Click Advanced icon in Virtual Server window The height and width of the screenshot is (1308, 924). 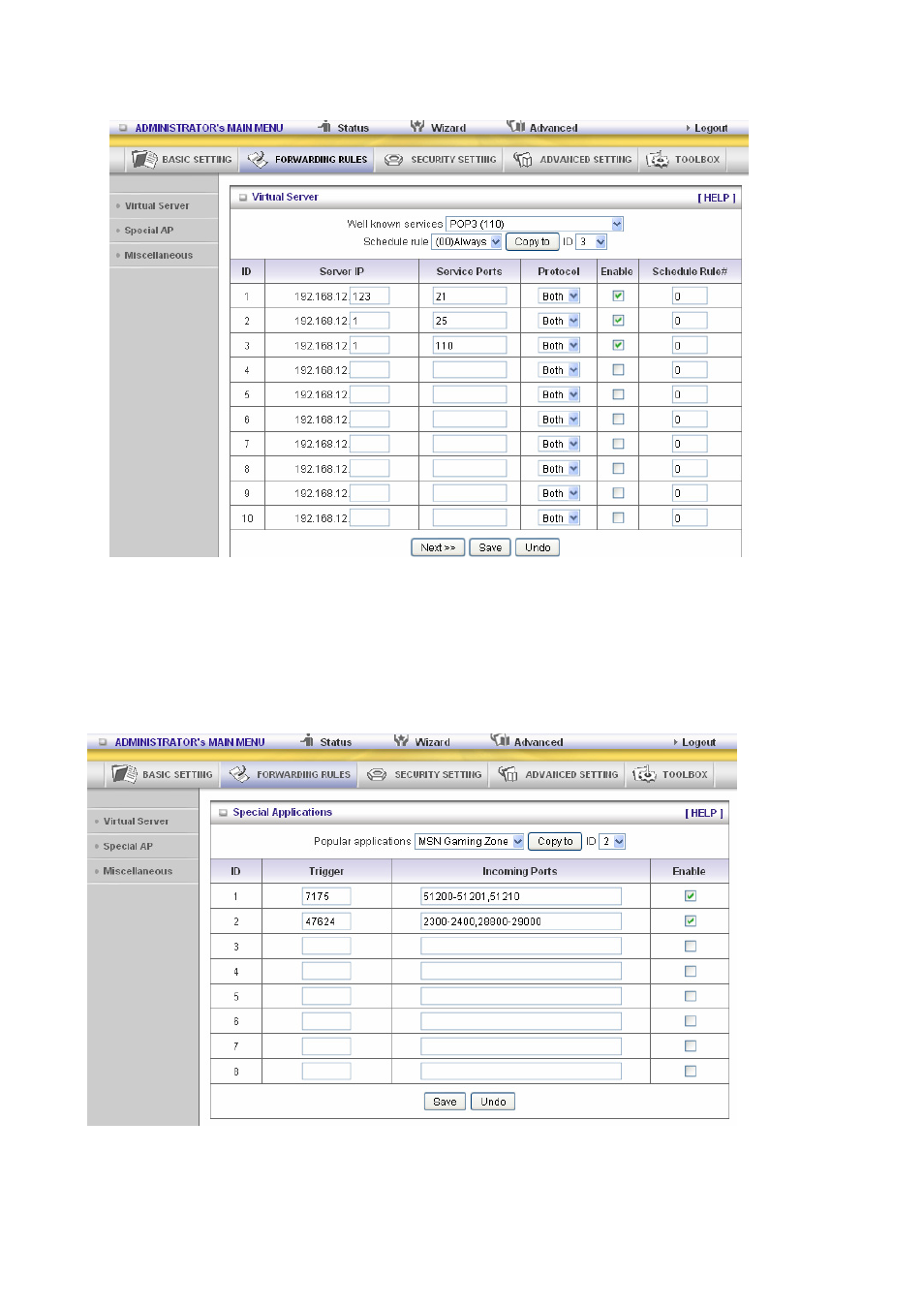tap(515, 127)
